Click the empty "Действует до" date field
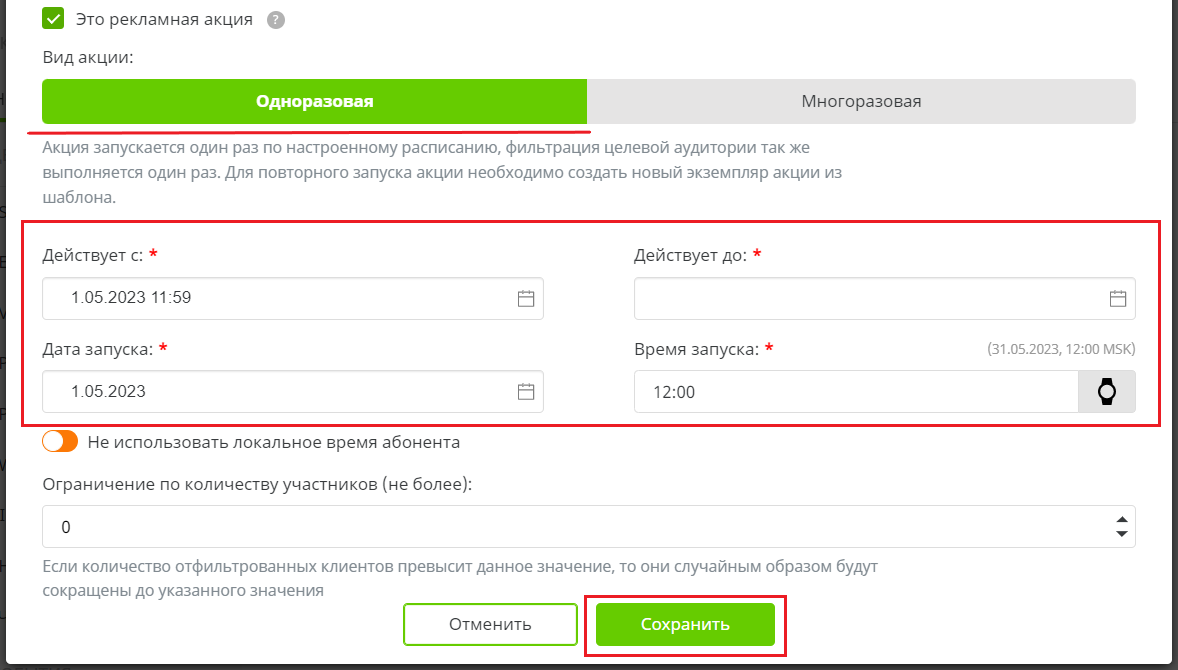The image size is (1178, 670). coord(850,298)
